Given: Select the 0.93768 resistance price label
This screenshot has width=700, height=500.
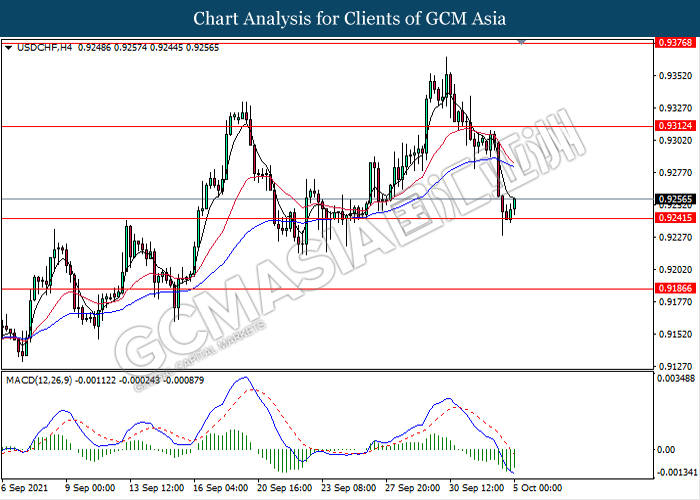Looking at the screenshot, I should (675, 42).
